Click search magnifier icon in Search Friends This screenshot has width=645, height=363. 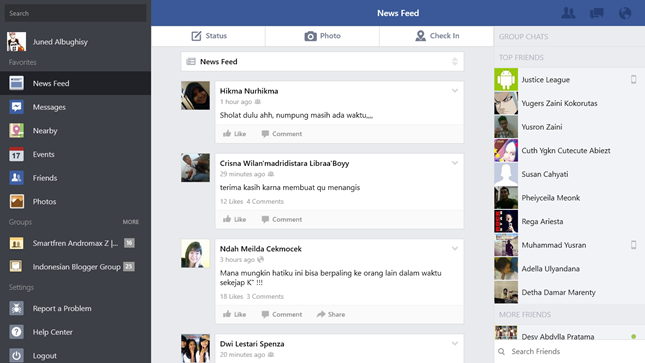501,351
